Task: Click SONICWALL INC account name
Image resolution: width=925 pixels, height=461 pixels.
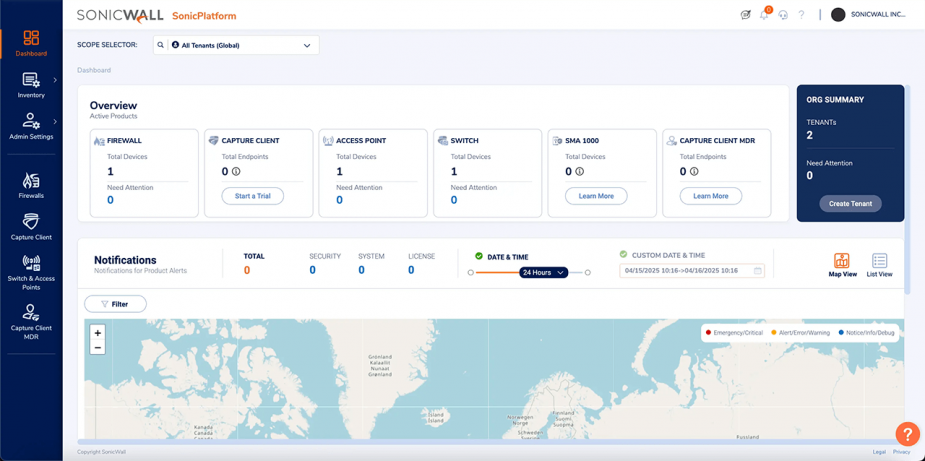Action: pos(878,15)
